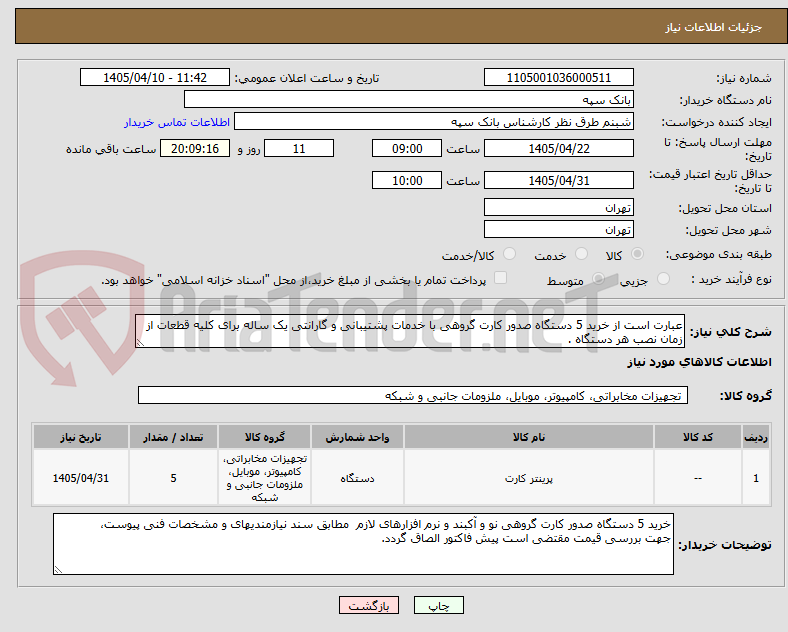Click the شرح کلی نیاز description textarea
This screenshot has width=788, height=632.
click(x=410, y=332)
